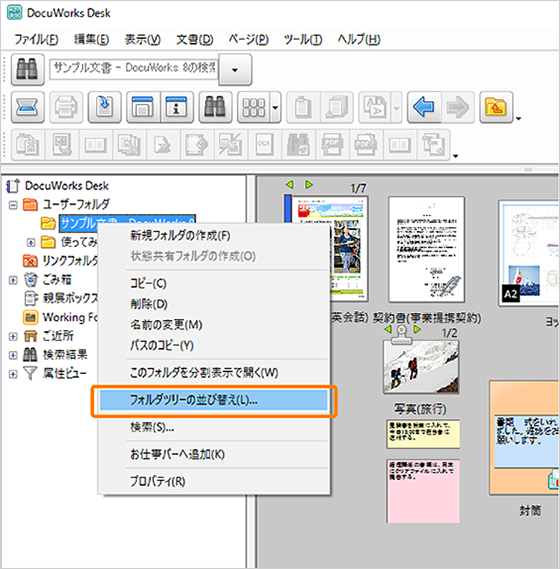Open the ファイル(F) menu
Viewport: 560px width, 569px height.
tap(36, 39)
